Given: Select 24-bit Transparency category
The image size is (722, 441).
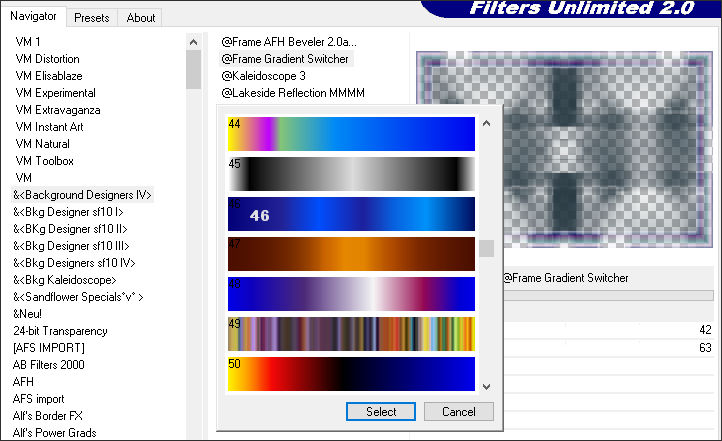Looking at the screenshot, I should [x=60, y=331].
